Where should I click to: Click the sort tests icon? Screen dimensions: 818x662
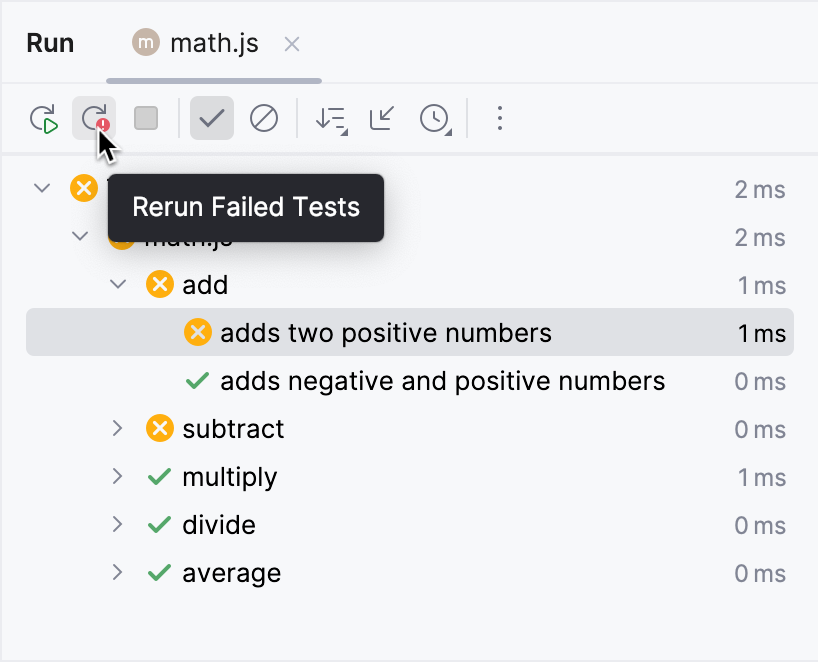[330, 118]
